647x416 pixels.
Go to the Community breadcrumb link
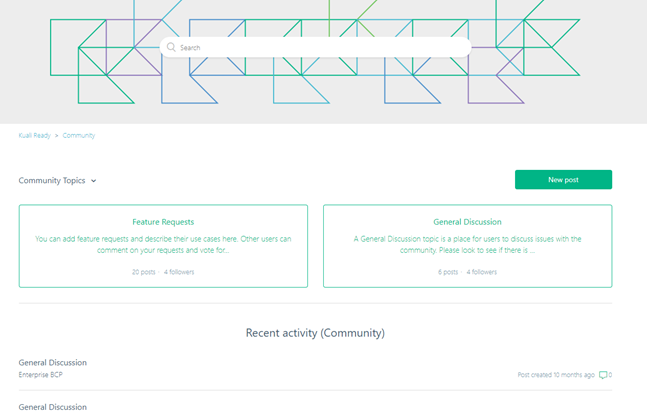click(79, 135)
